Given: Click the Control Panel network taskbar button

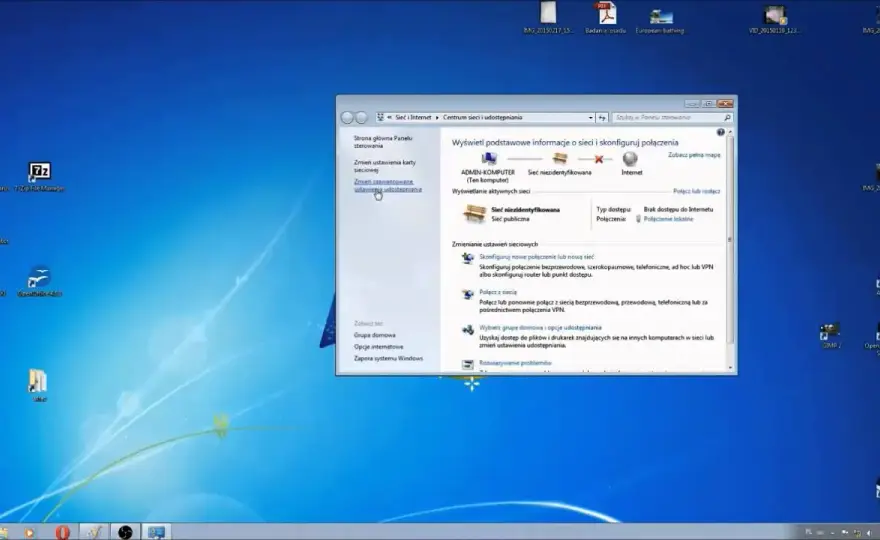Looking at the screenshot, I should 156,532.
